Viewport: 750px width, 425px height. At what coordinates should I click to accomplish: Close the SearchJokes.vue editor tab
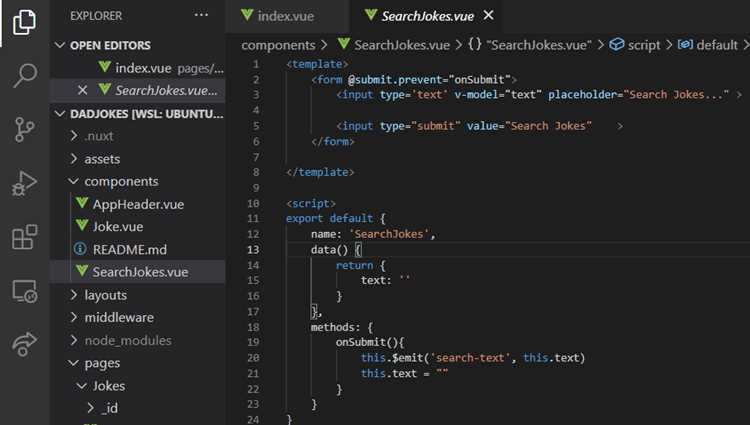point(488,15)
